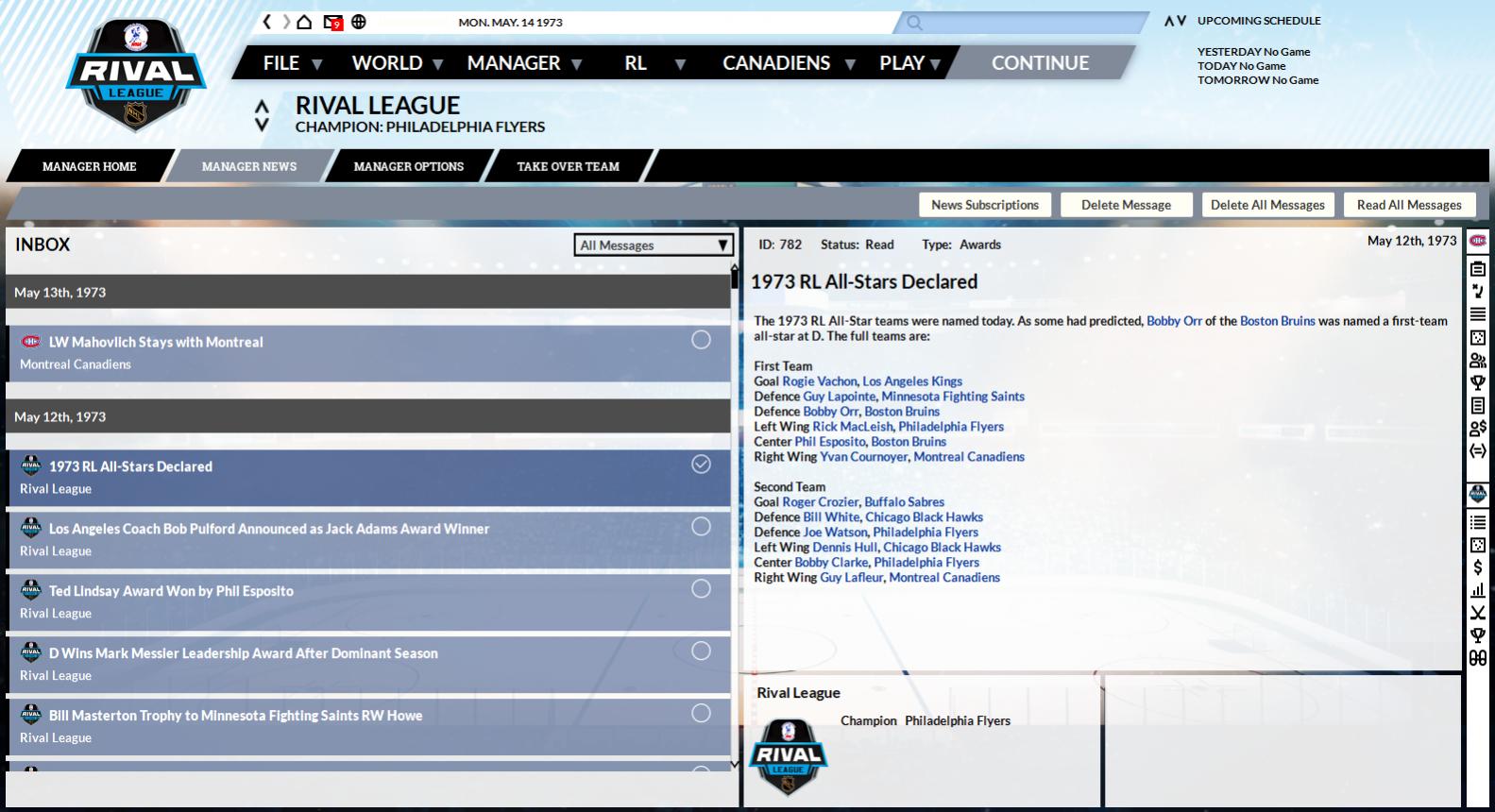Open the league standings list icon
The width and height of the screenshot is (1495, 812).
point(1478,521)
